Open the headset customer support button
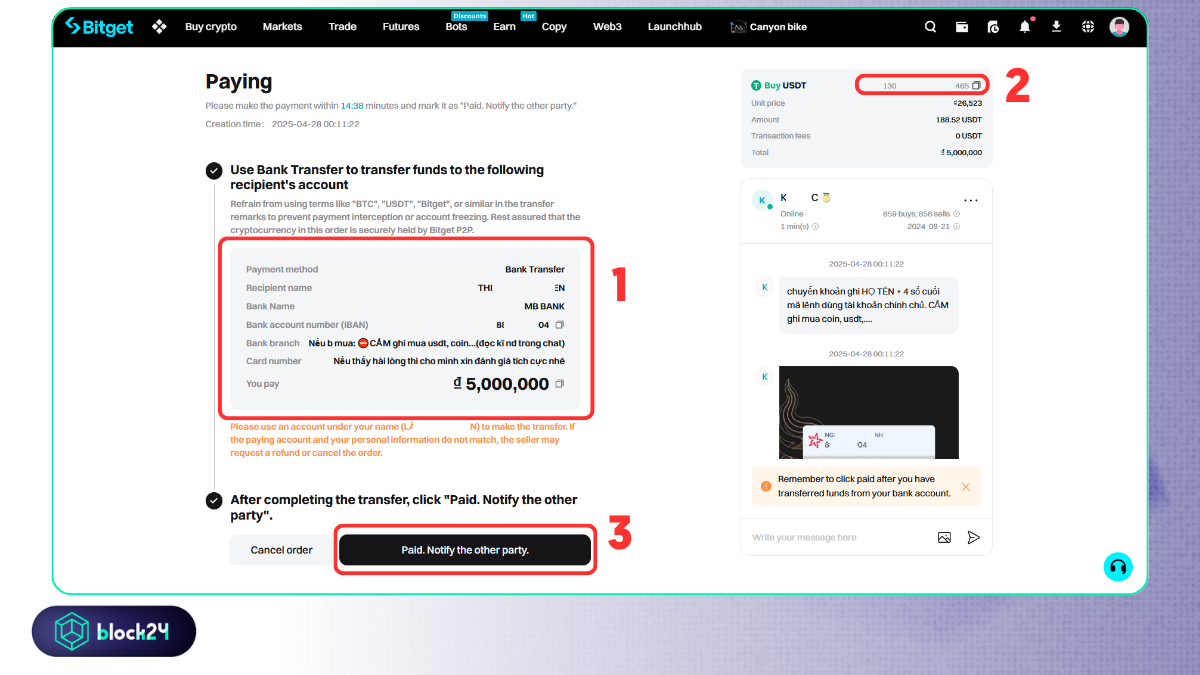Viewport: 1200px width, 675px height. pos(1118,567)
